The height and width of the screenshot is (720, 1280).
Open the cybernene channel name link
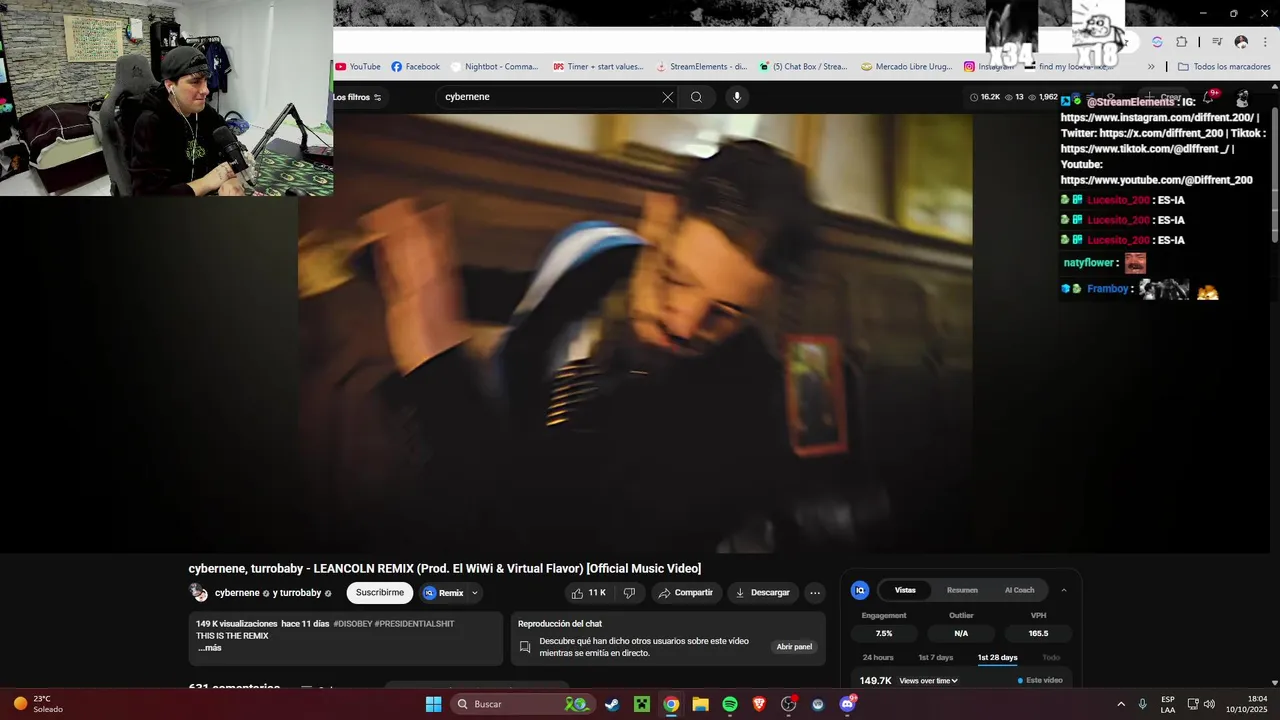click(237, 593)
